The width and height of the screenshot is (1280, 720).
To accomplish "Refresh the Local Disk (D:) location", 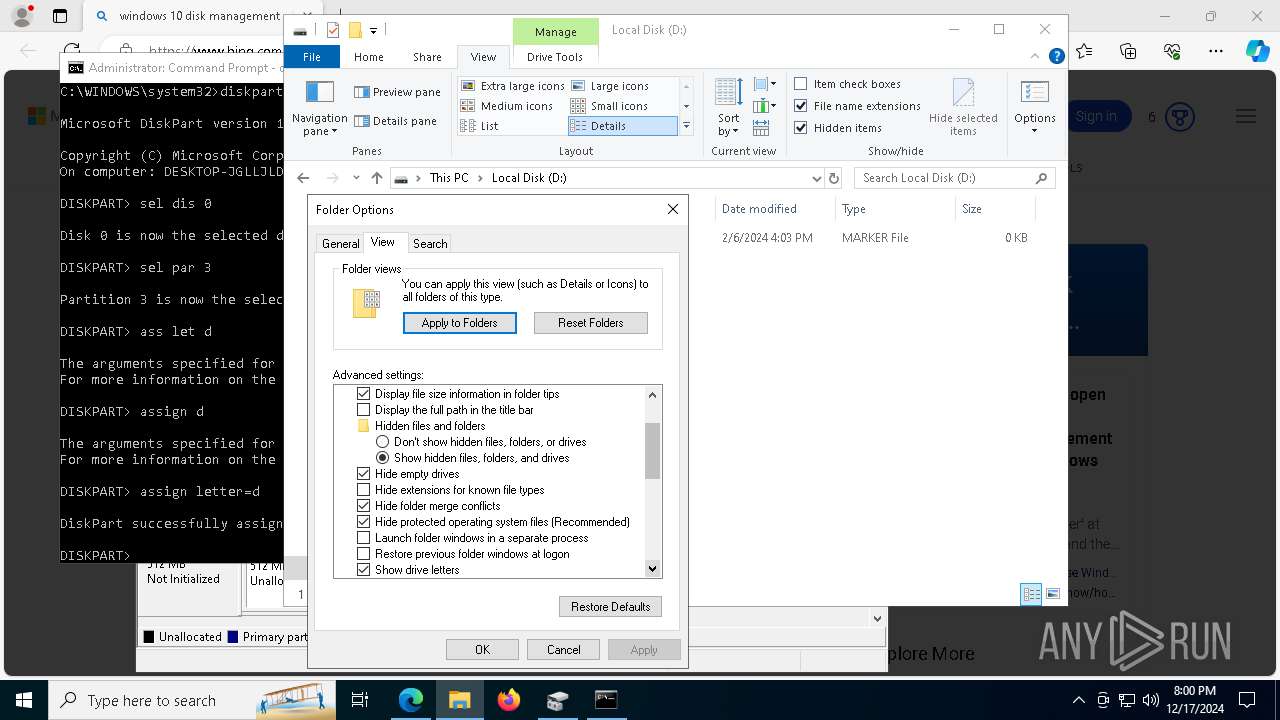I will pyautogui.click(x=835, y=178).
